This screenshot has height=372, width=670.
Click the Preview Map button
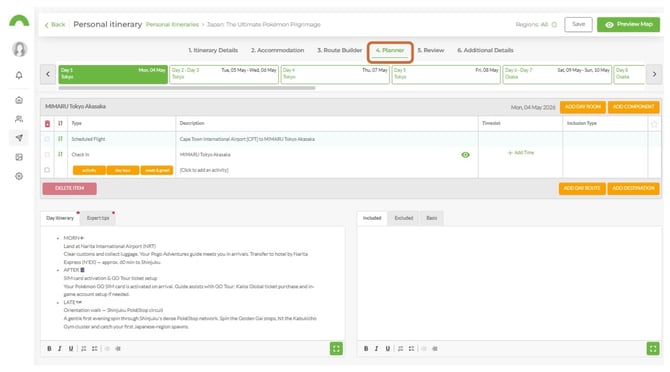click(628, 24)
